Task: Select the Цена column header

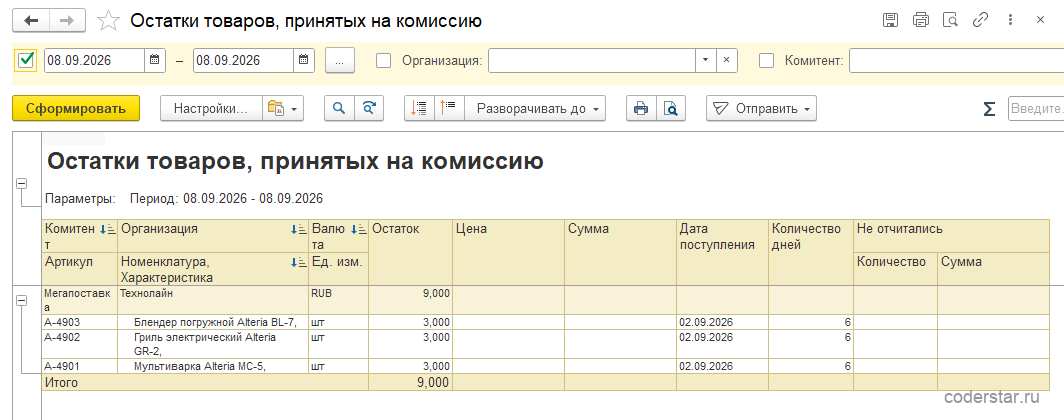Action: click(x=508, y=252)
